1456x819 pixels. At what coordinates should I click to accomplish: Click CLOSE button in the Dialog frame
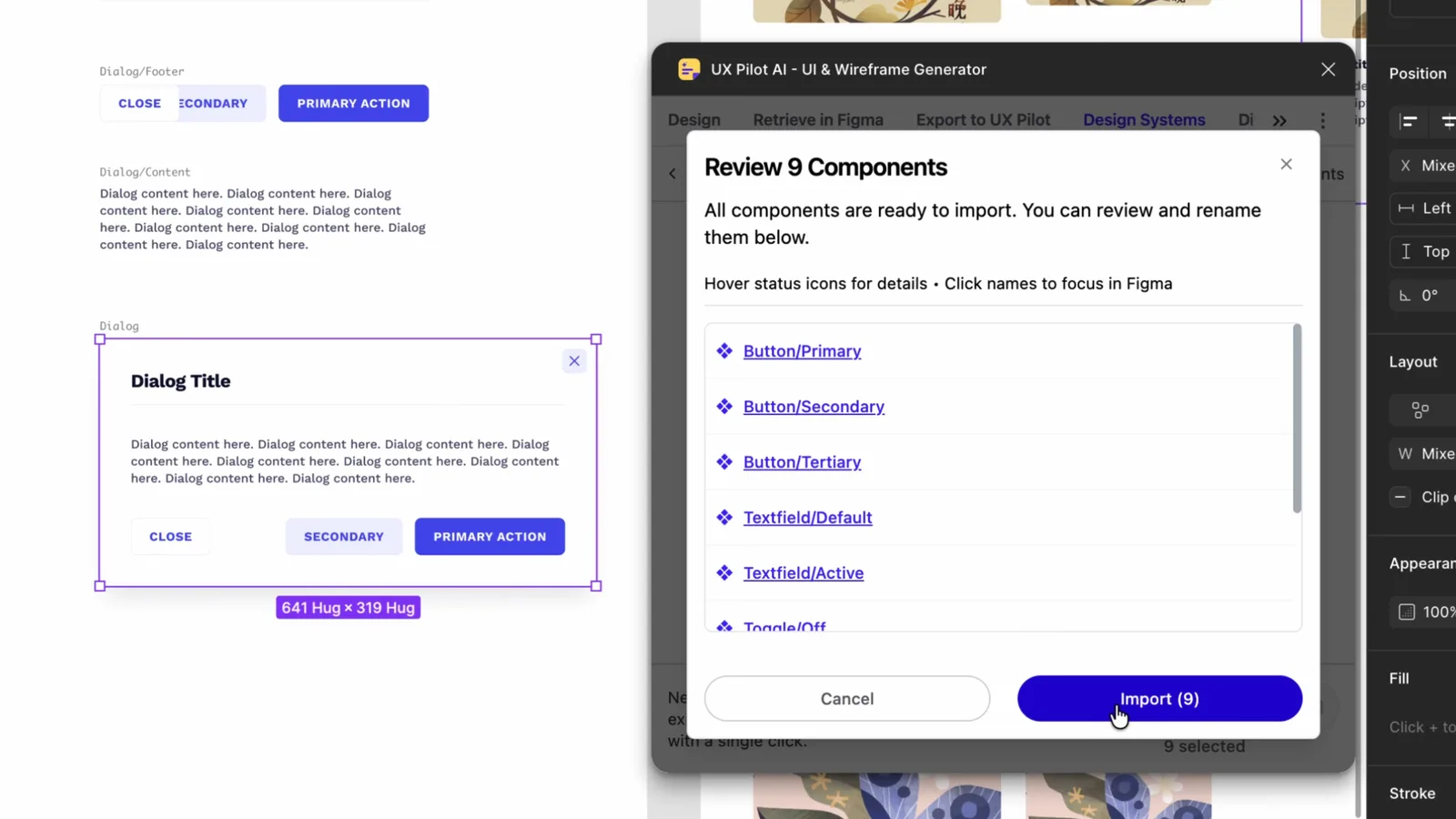[x=170, y=536]
